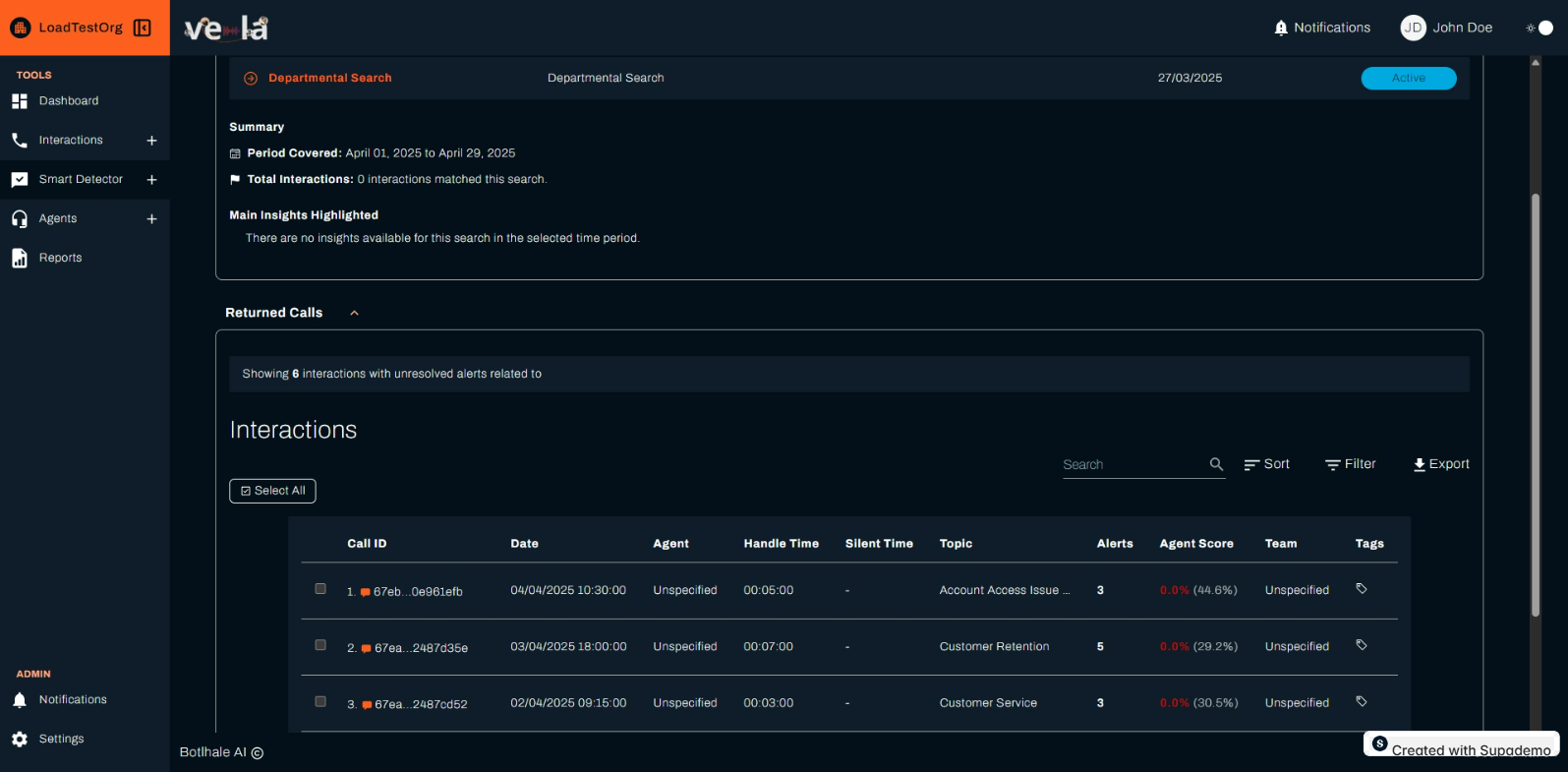Viewport: 1568px width, 772px height.
Task: Check the box for call 67eb...0e961efb
Action: tap(320, 589)
